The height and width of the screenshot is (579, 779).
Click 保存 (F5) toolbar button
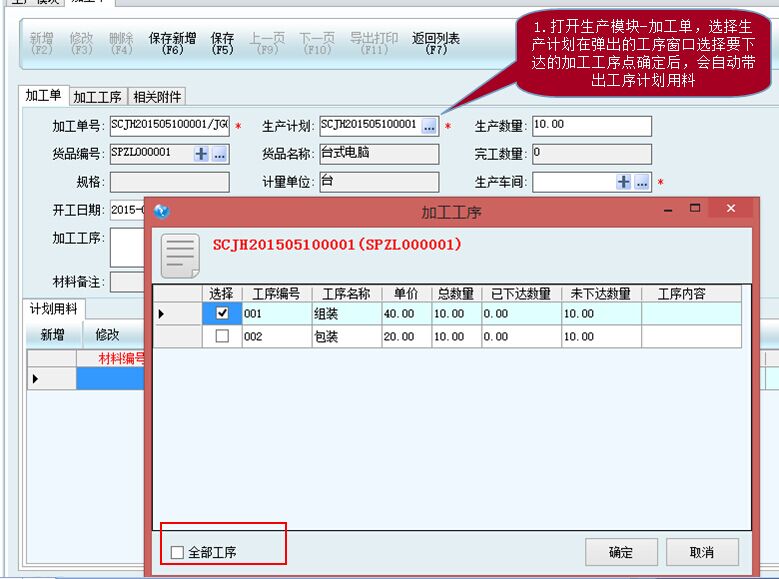(222, 43)
